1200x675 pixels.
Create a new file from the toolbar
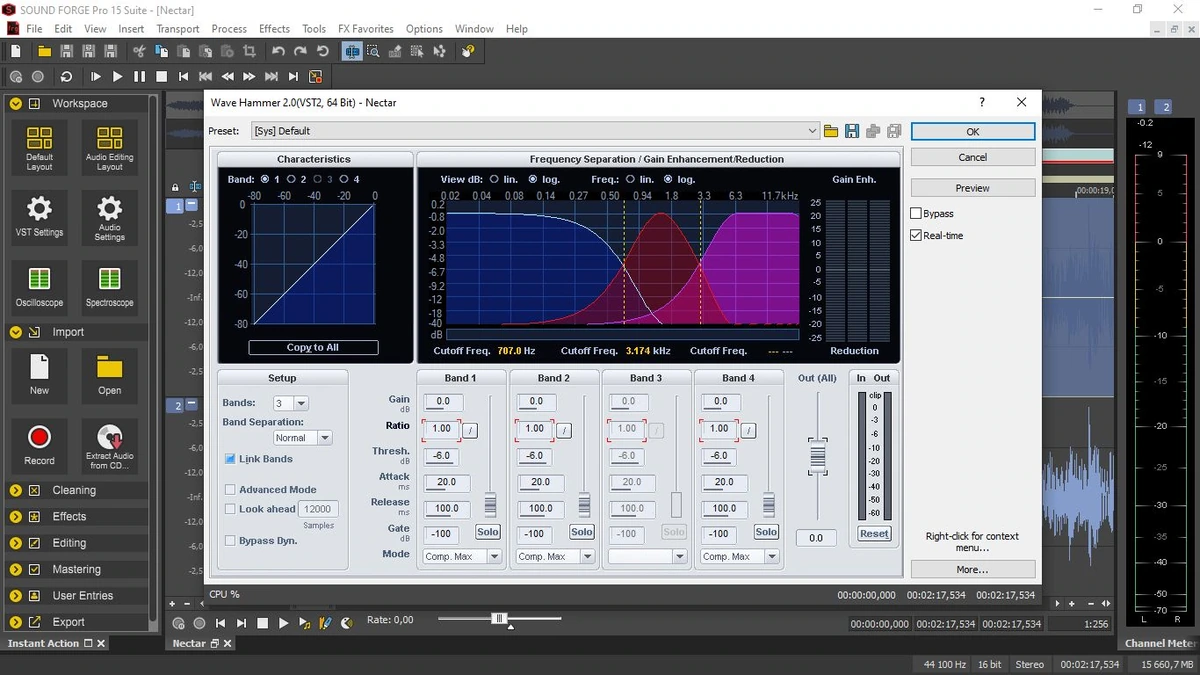(x=15, y=51)
